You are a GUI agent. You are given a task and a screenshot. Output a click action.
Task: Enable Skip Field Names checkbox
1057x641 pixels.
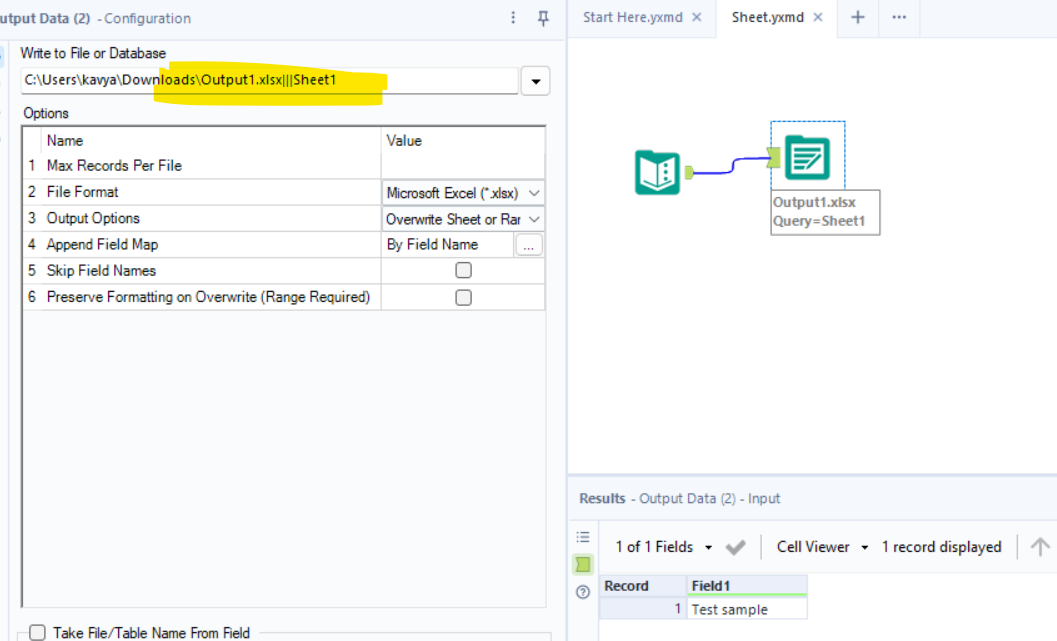(x=463, y=270)
